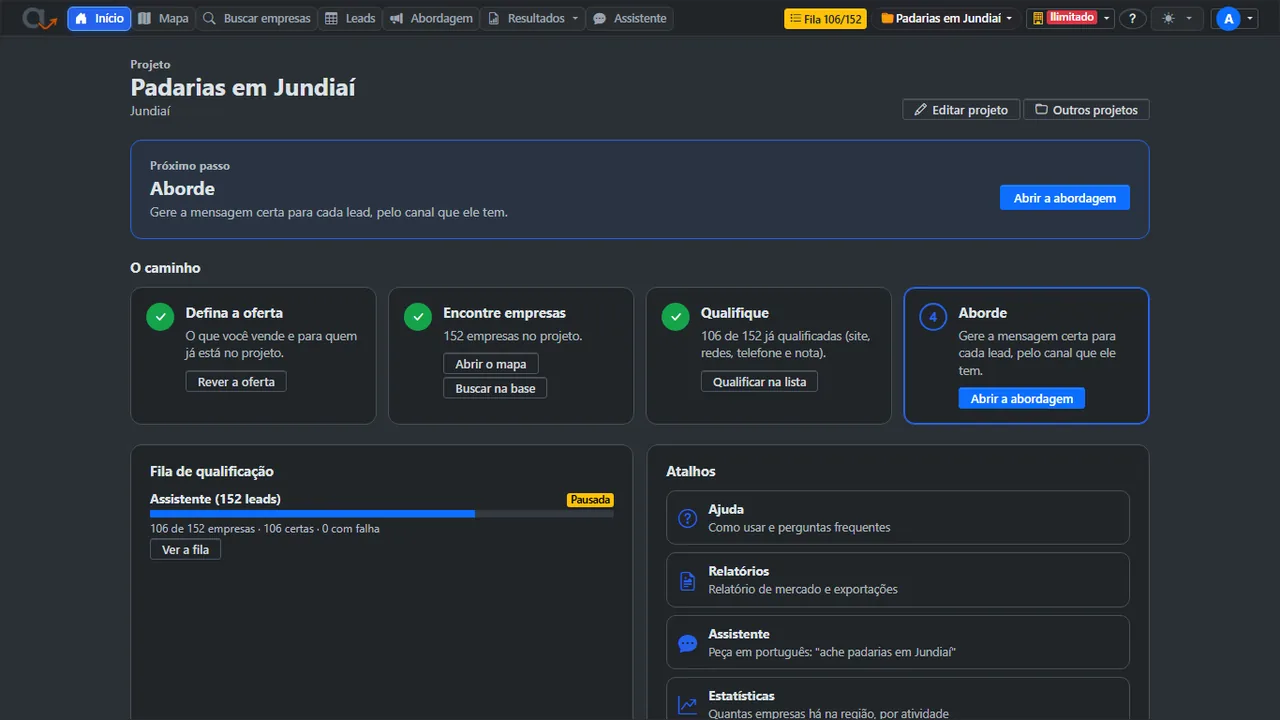Click Rever a oferta button

(x=236, y=381)
